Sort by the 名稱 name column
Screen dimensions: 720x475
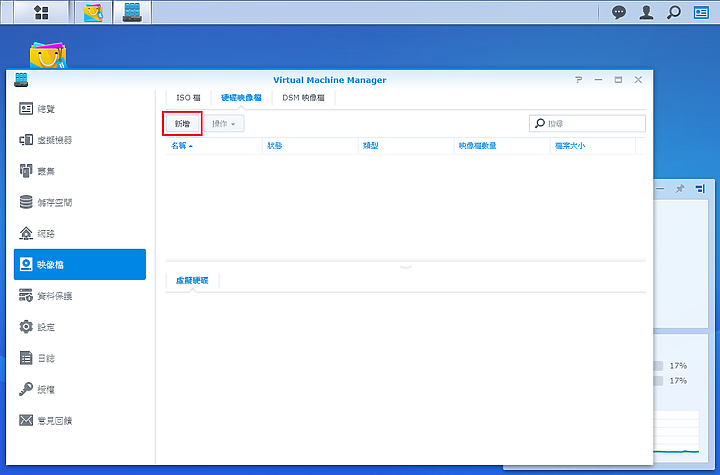click(214, 146)
